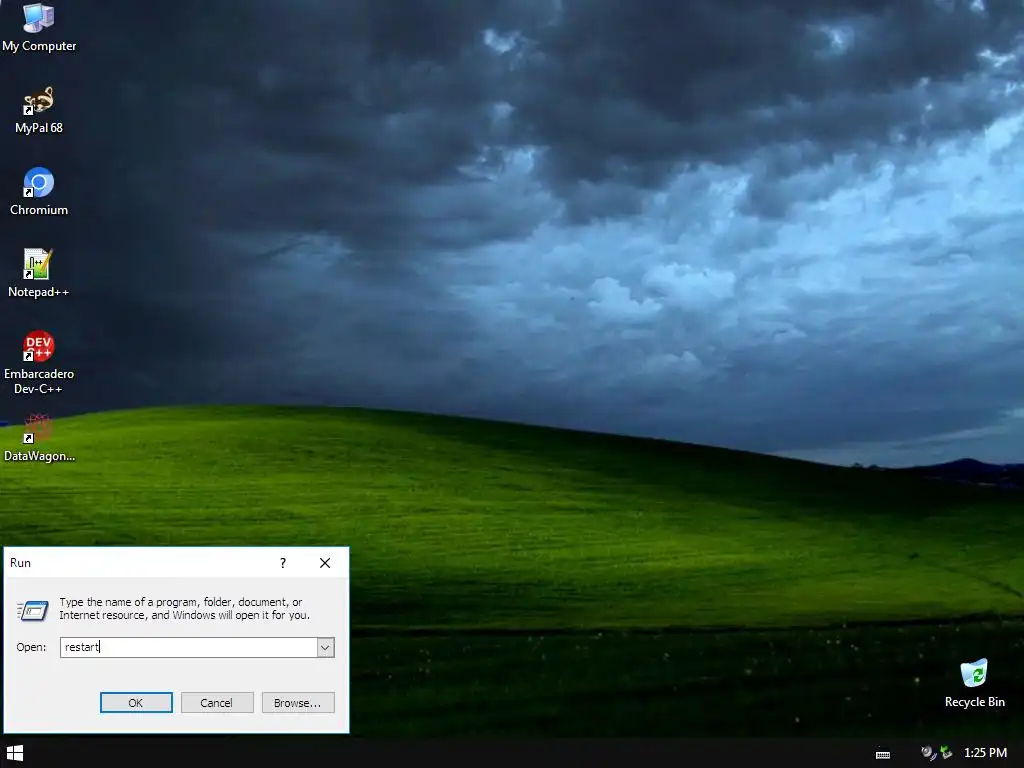The width and height of the screenshot is (1024, 768).
Task: Select the Recycle Bin icon
Action: point(974,684)
